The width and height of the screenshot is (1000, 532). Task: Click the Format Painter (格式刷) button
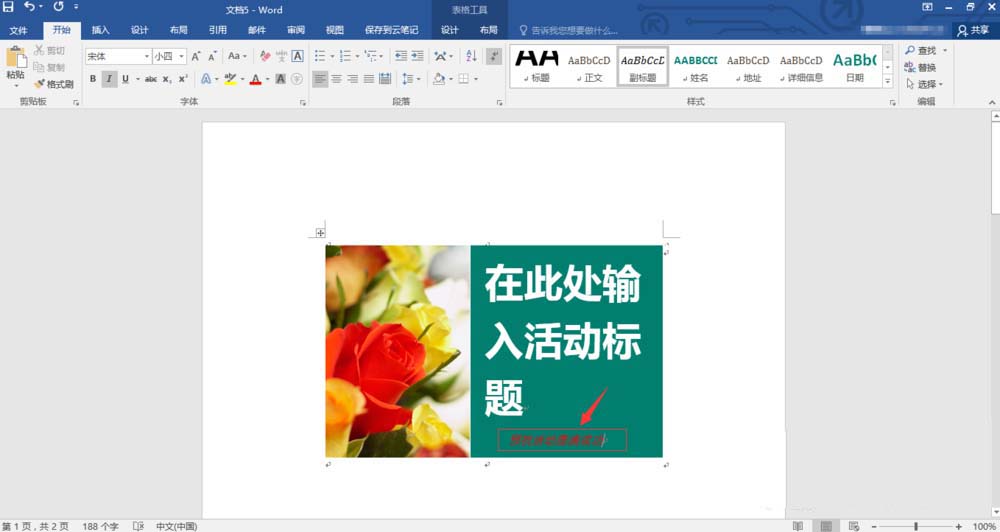point(53,84)
